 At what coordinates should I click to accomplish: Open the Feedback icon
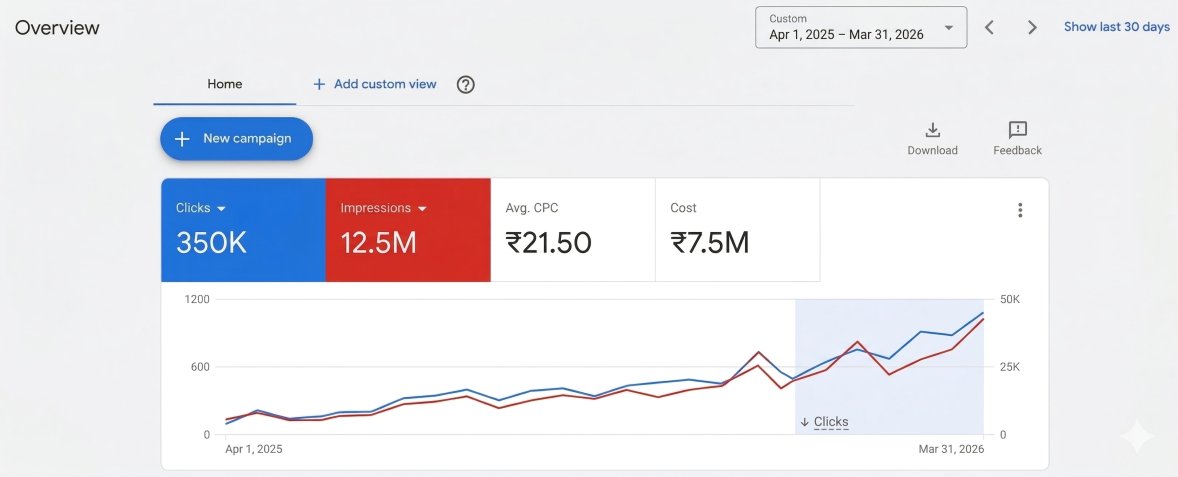pos(1018,130)
